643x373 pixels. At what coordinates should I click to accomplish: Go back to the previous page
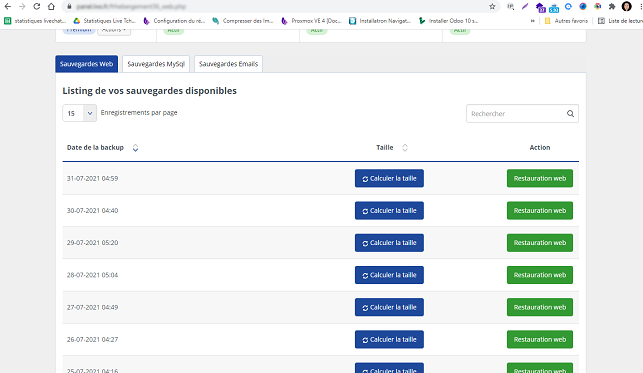(x=7, y=7)
